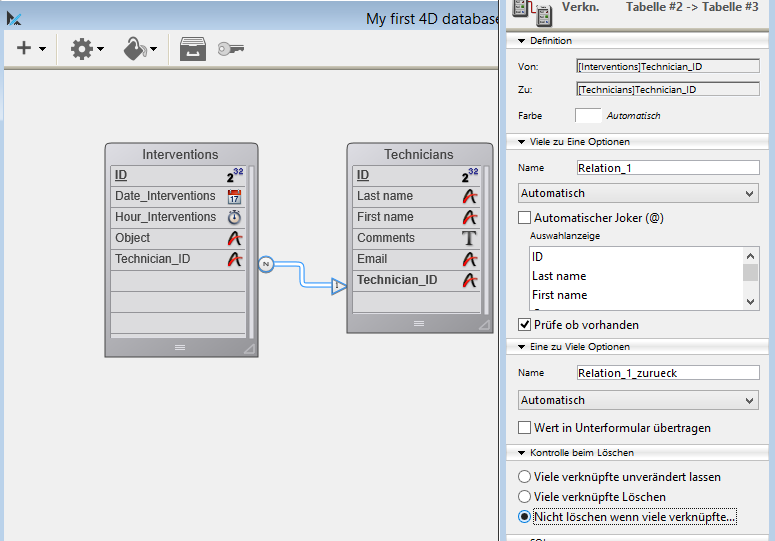Uncheck the Prüfe ob vorhanden checkbox

525,325
